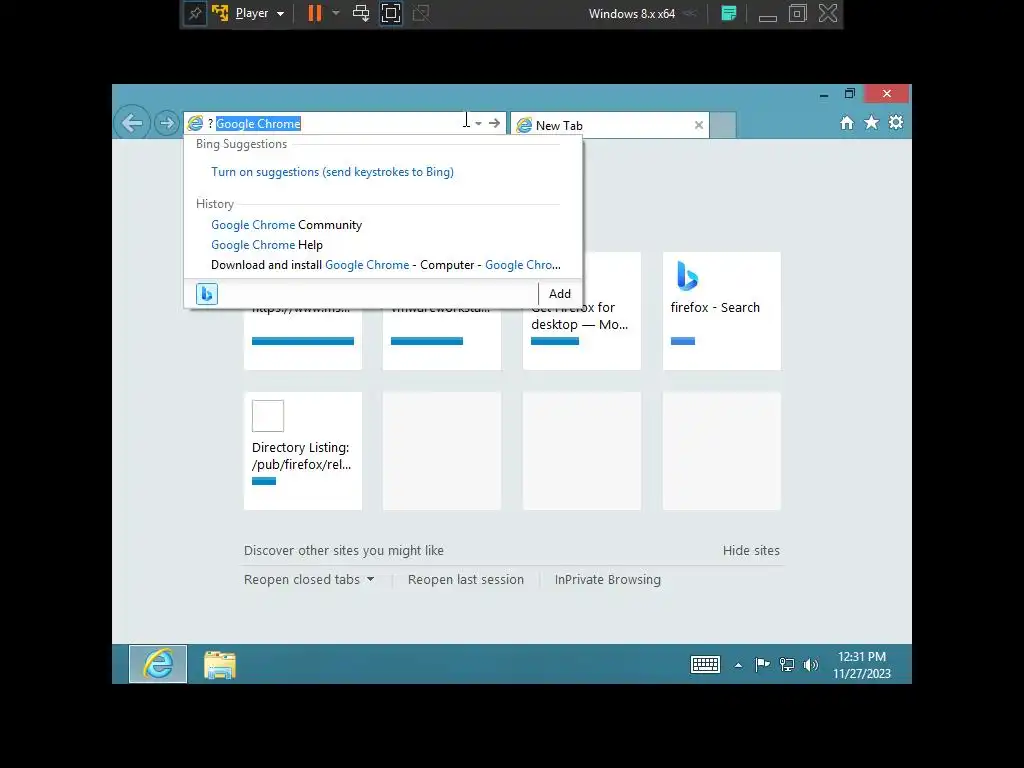Click the disabled Unity mode icon
1024x768 pixels.
click(421, 13)
